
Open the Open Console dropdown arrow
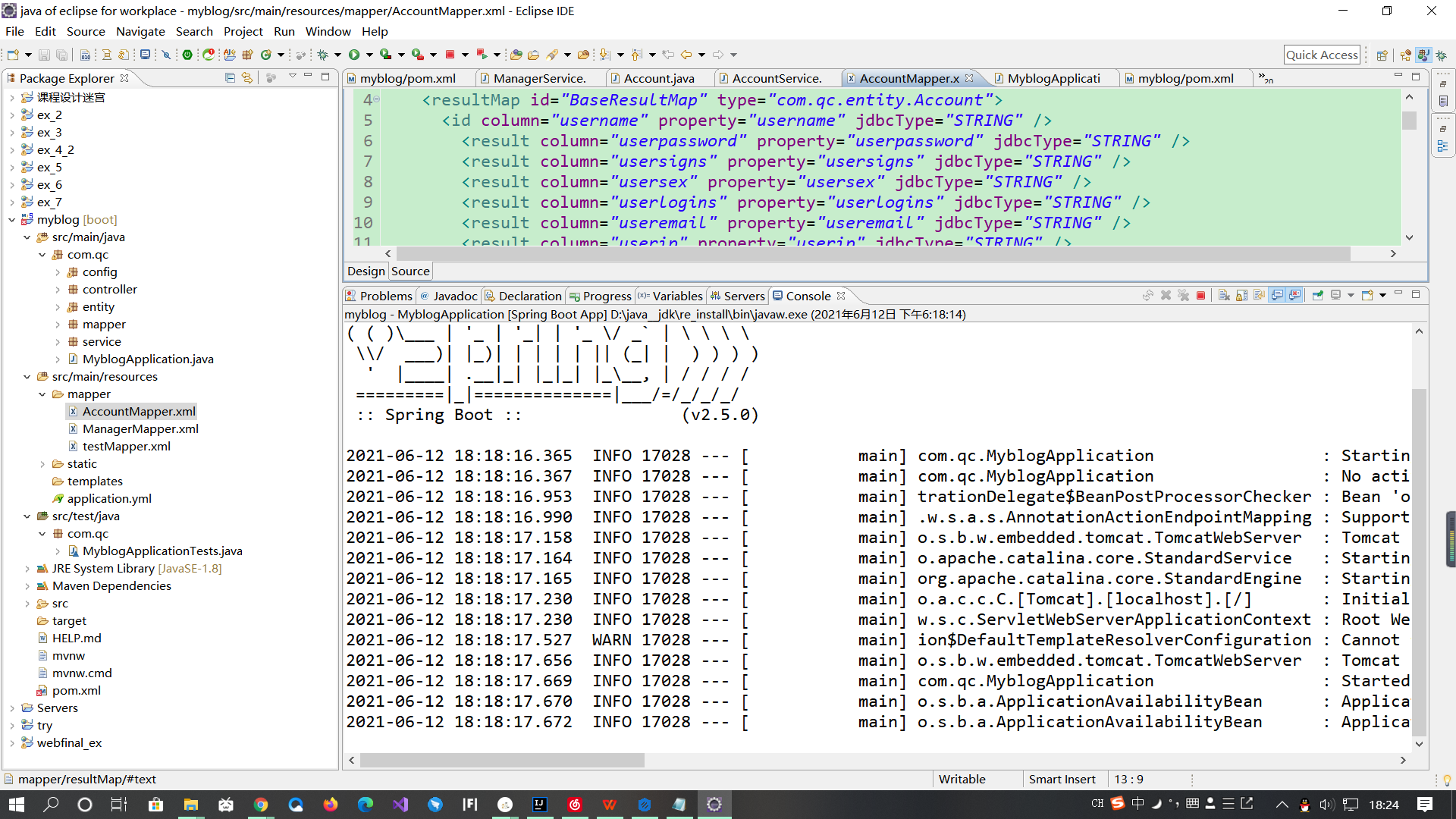click(1382, 296)
